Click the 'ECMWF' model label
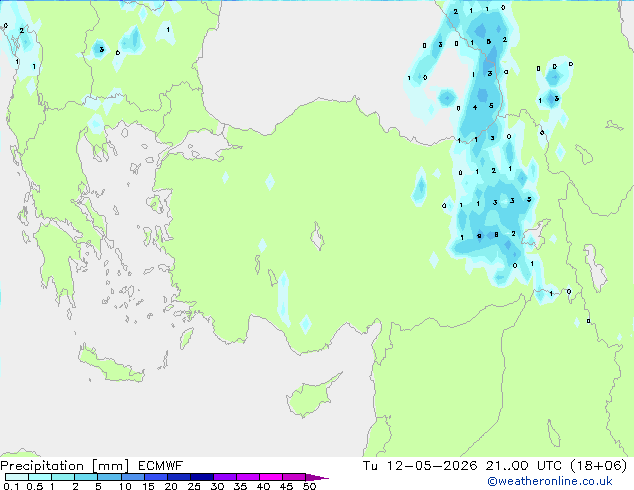This screenshot has width=634, height=490. [160, 466]
